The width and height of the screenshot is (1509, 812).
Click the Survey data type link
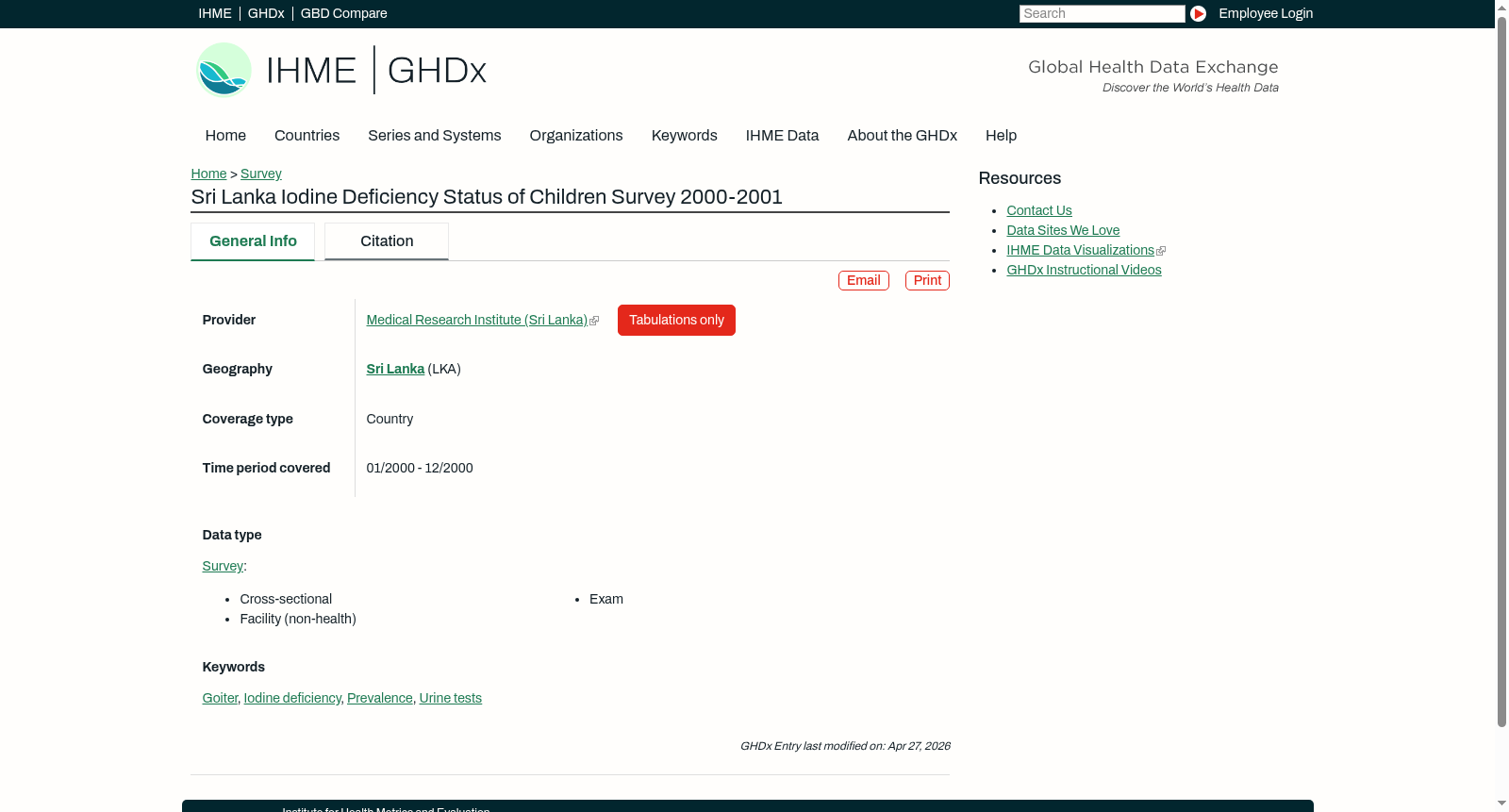[223, 566]
